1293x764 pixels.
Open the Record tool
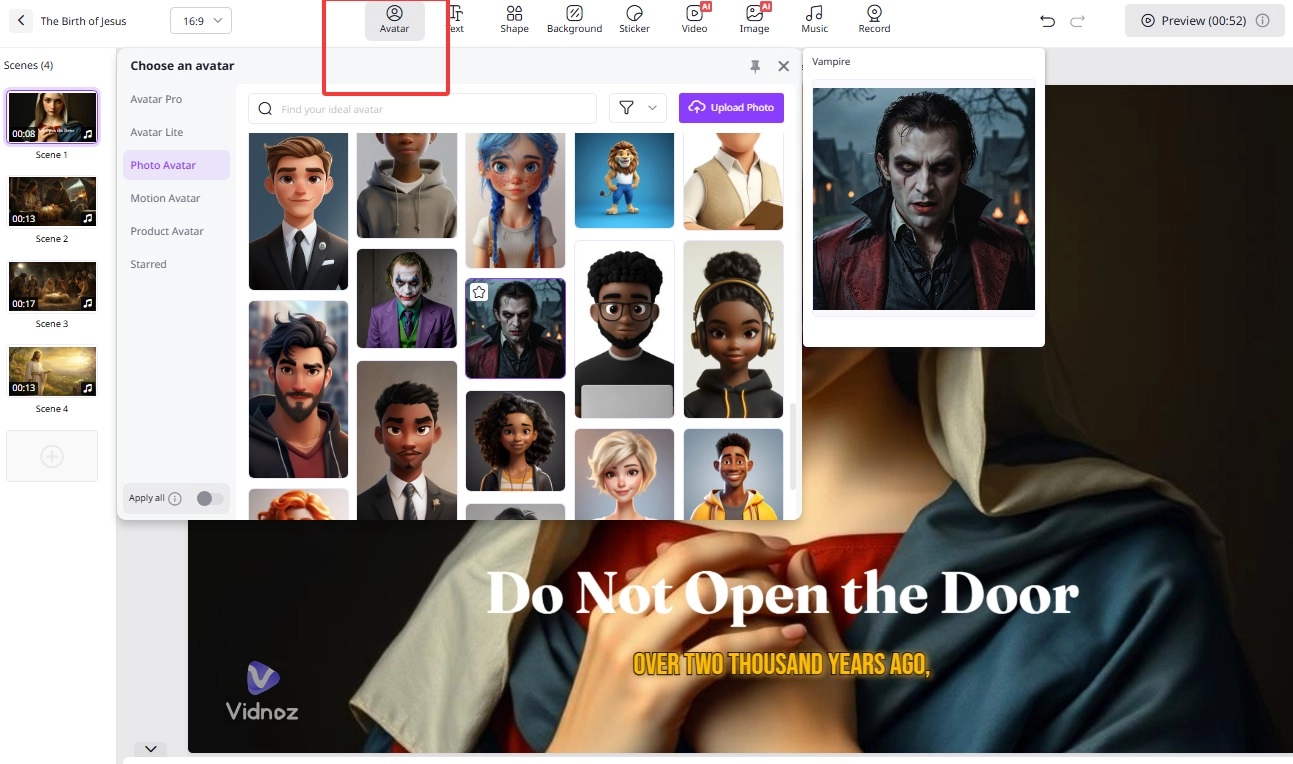tap(873, 18)
